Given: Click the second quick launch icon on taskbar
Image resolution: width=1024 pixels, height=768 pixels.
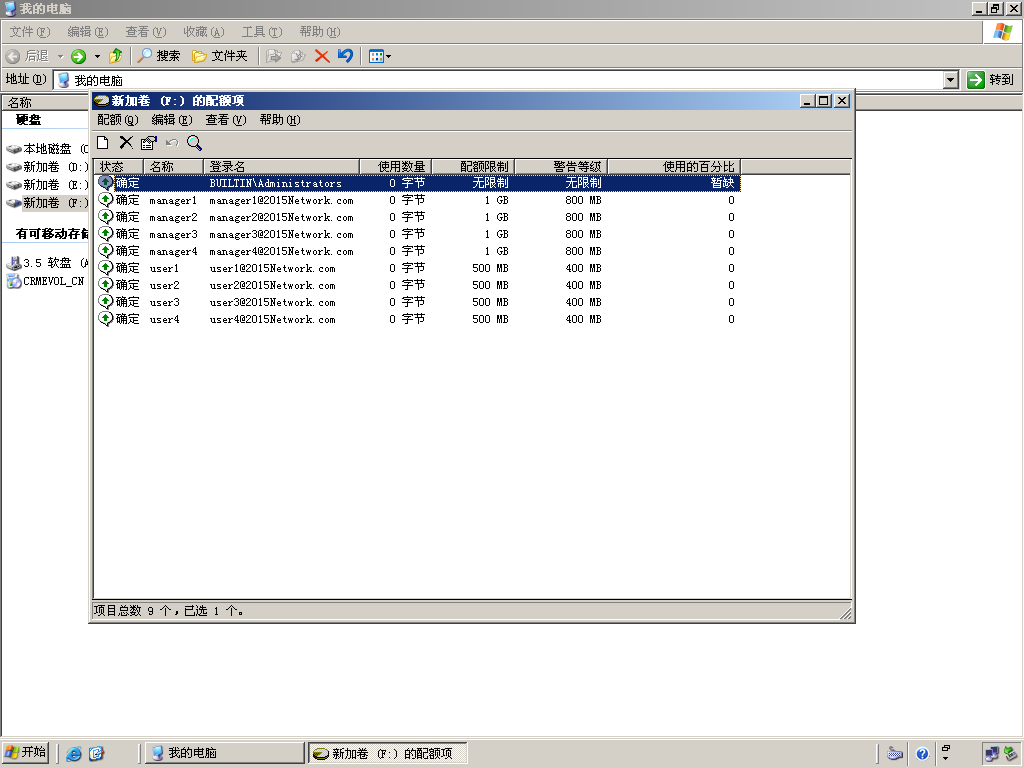Looking at the screenshot, I should pos(97,754).
